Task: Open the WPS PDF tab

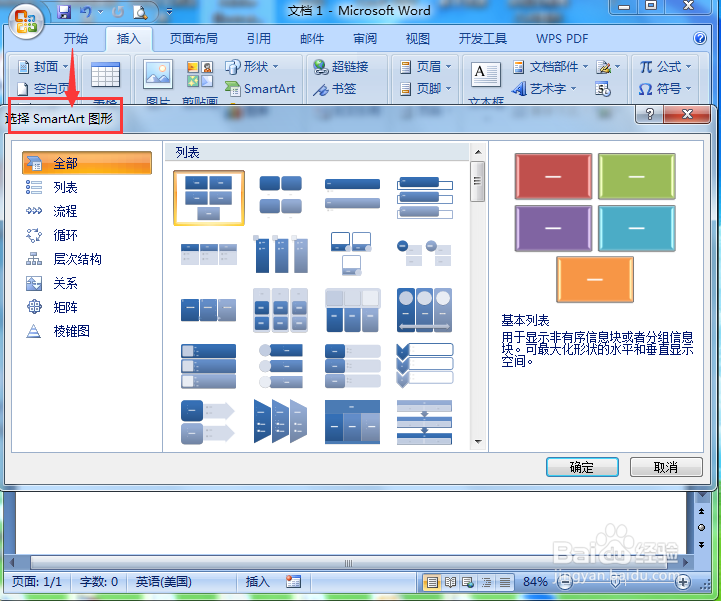Action: (562, 39)
